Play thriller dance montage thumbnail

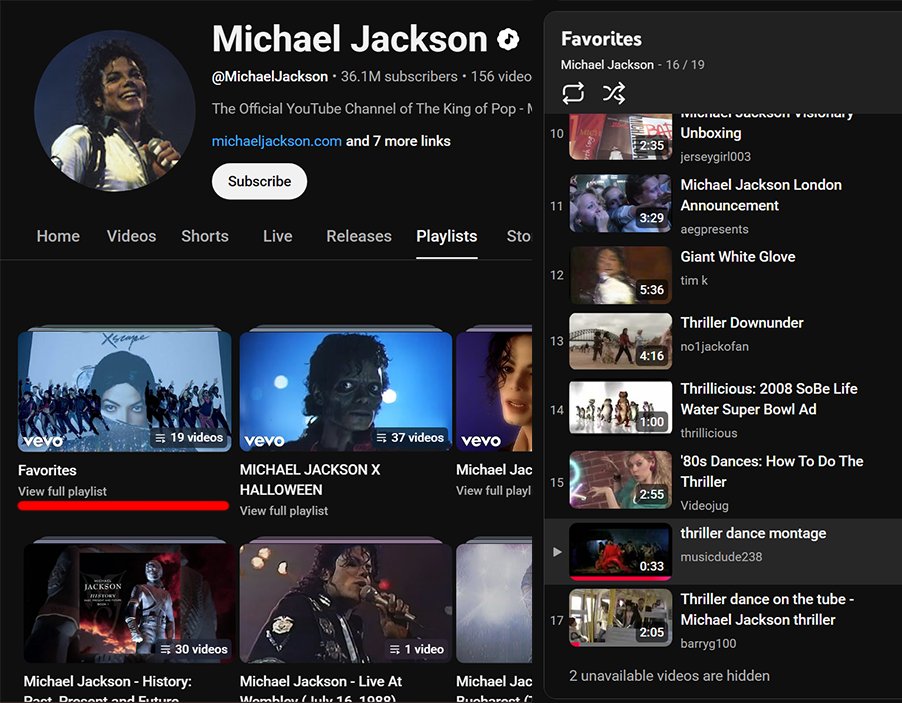pyautogui.click(x=621, y=551)
